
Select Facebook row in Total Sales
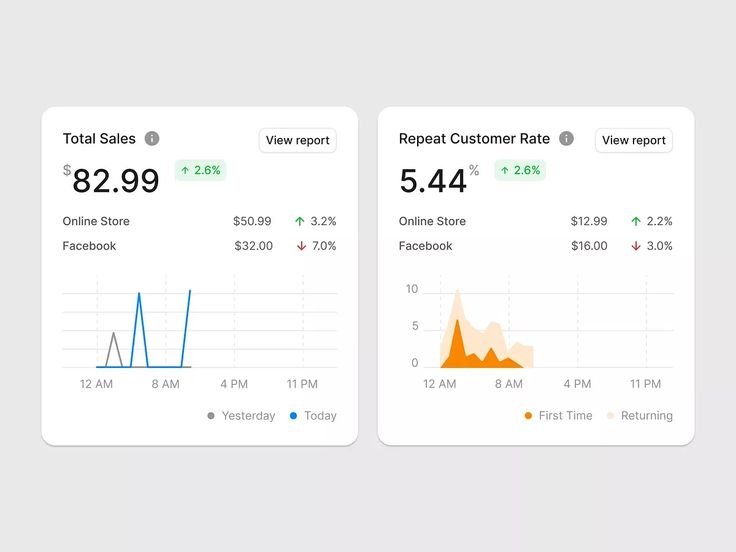click(89, 246)
